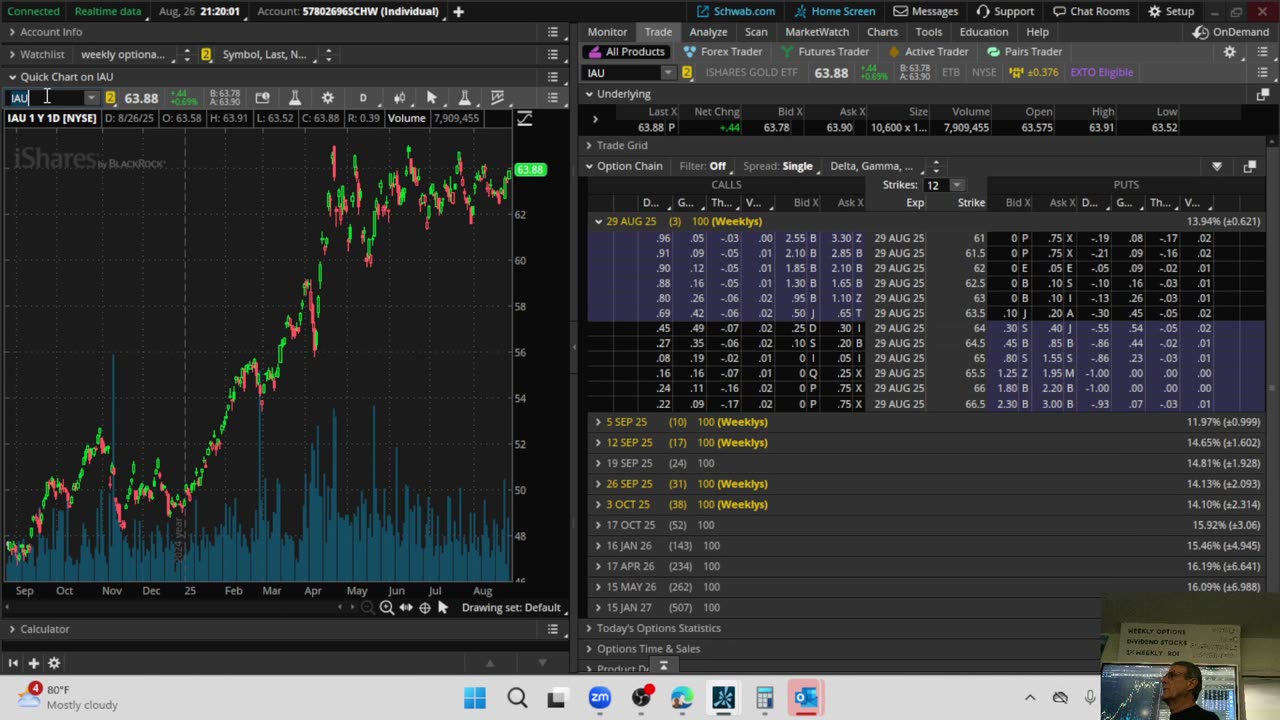Open Option Chain down-arrows menu icon

click(1217, 166)
